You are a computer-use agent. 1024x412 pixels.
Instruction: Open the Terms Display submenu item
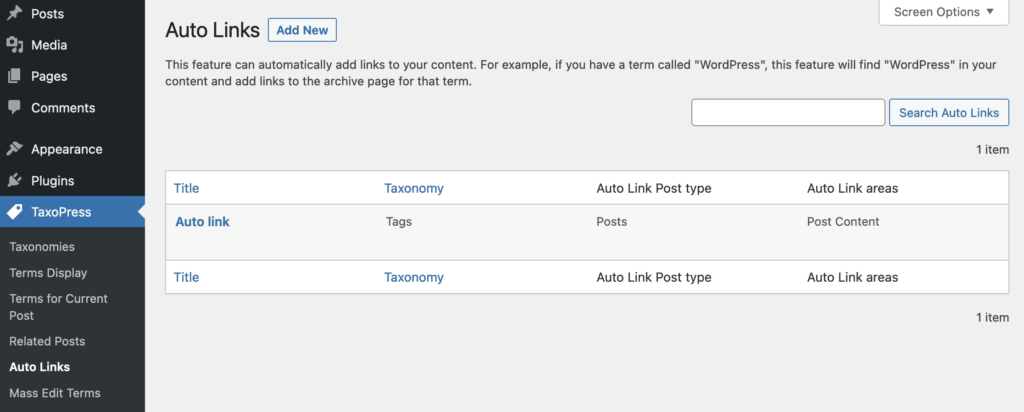point(48,273)
